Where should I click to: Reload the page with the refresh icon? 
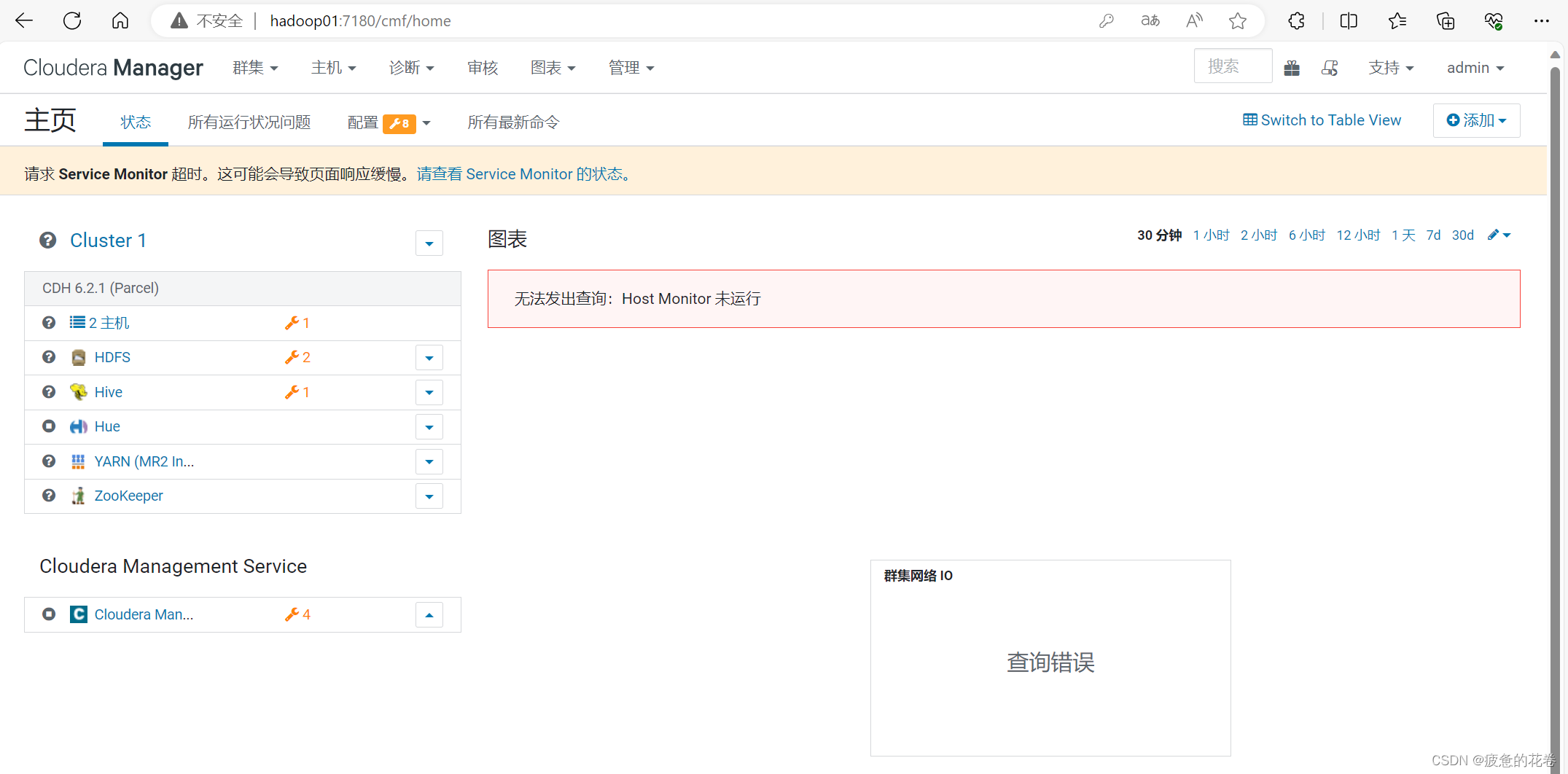(72, 20)
